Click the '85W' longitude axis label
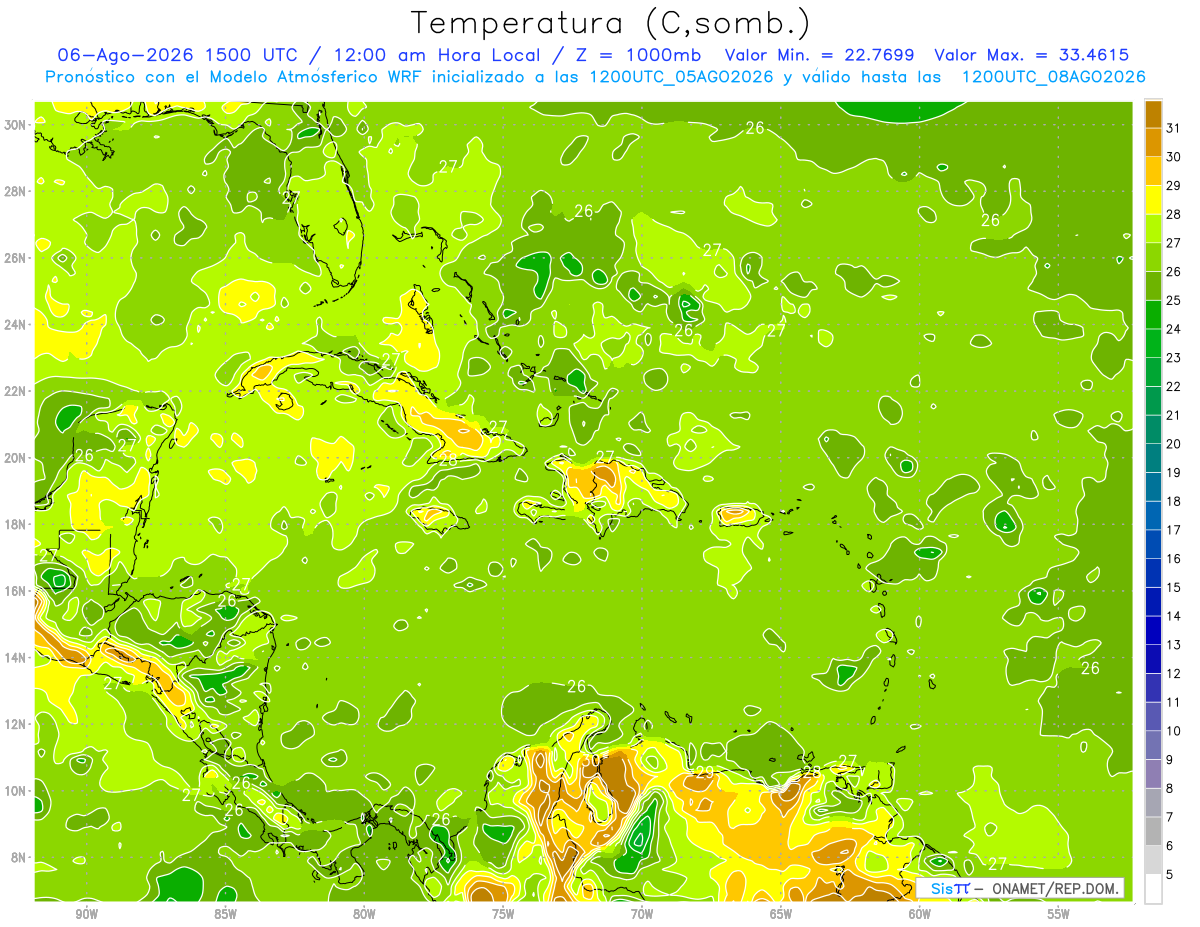 [x=225, y=914]
